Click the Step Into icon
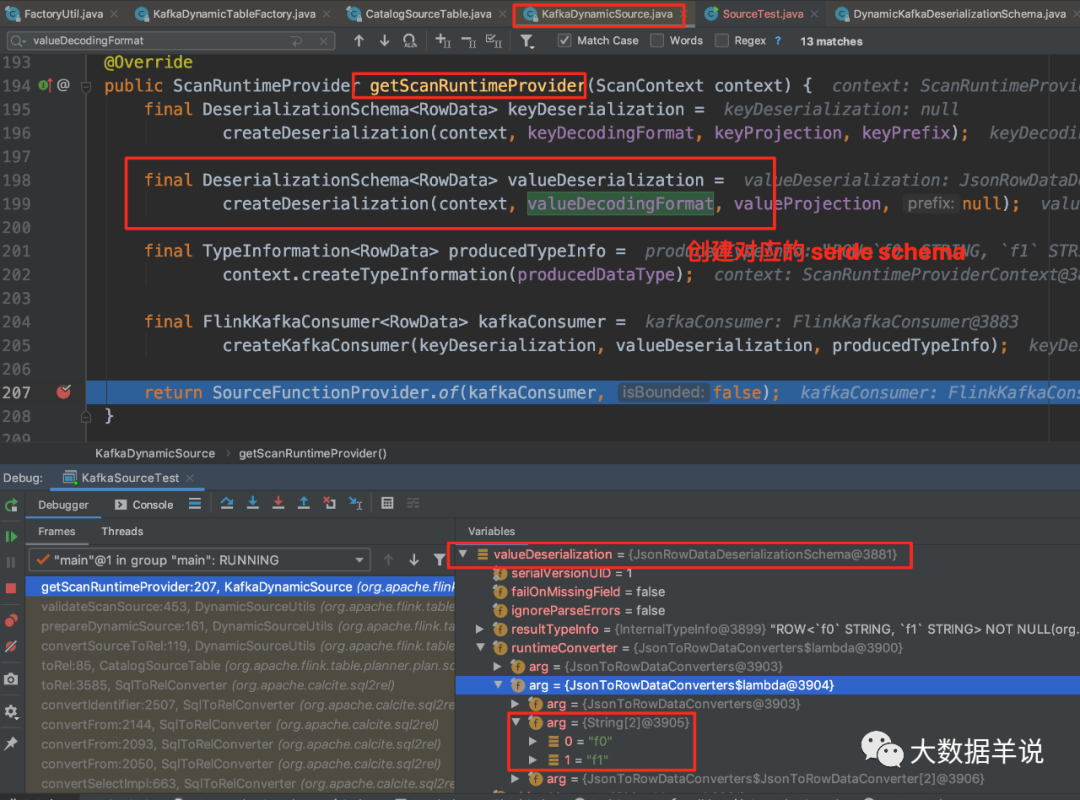The image size is (1080, 800). [x=253, y=504]
